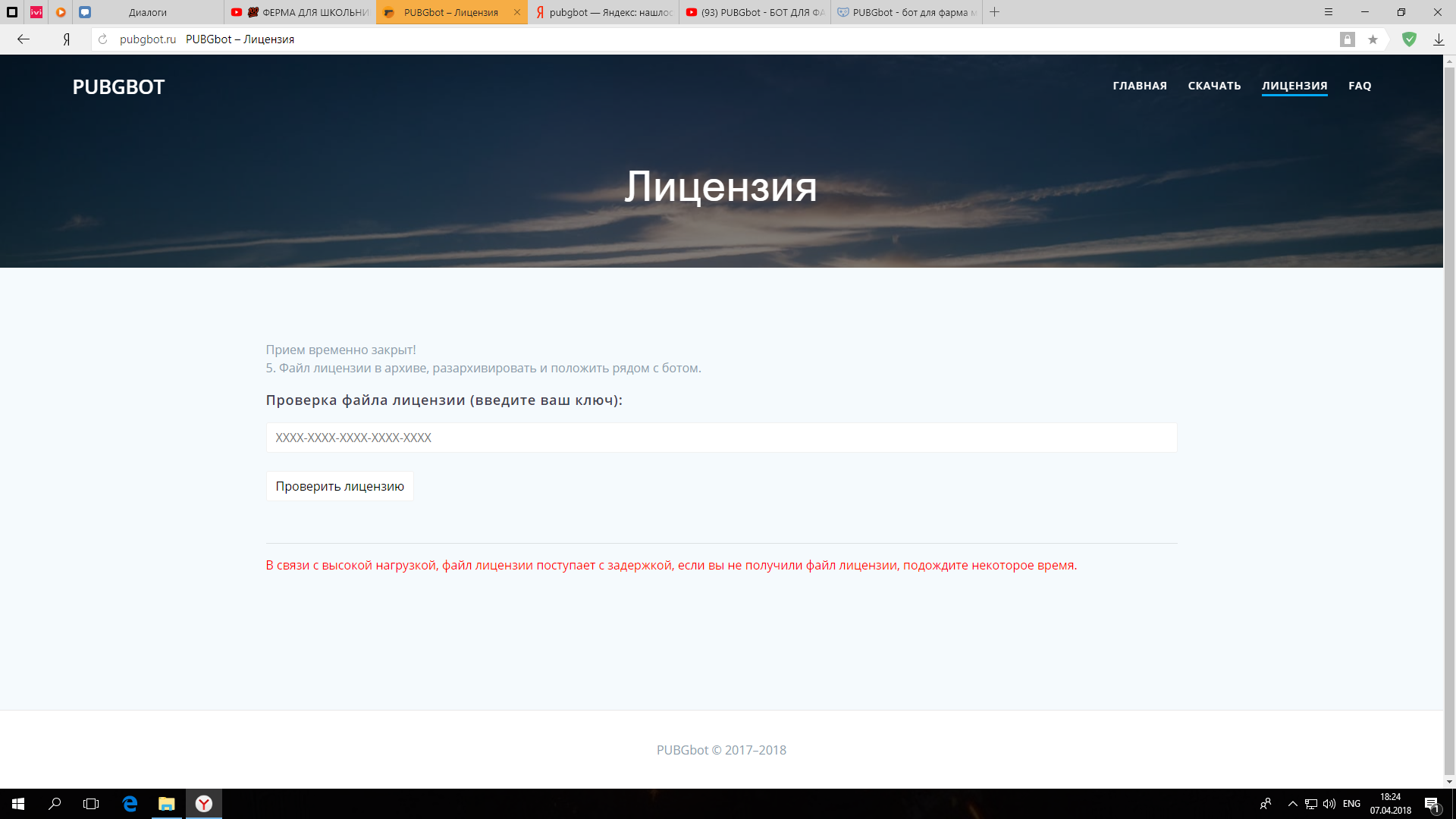Click the lock icon in the address bar
This screenshot has height=819, width=1456.
pos(1348,39)
